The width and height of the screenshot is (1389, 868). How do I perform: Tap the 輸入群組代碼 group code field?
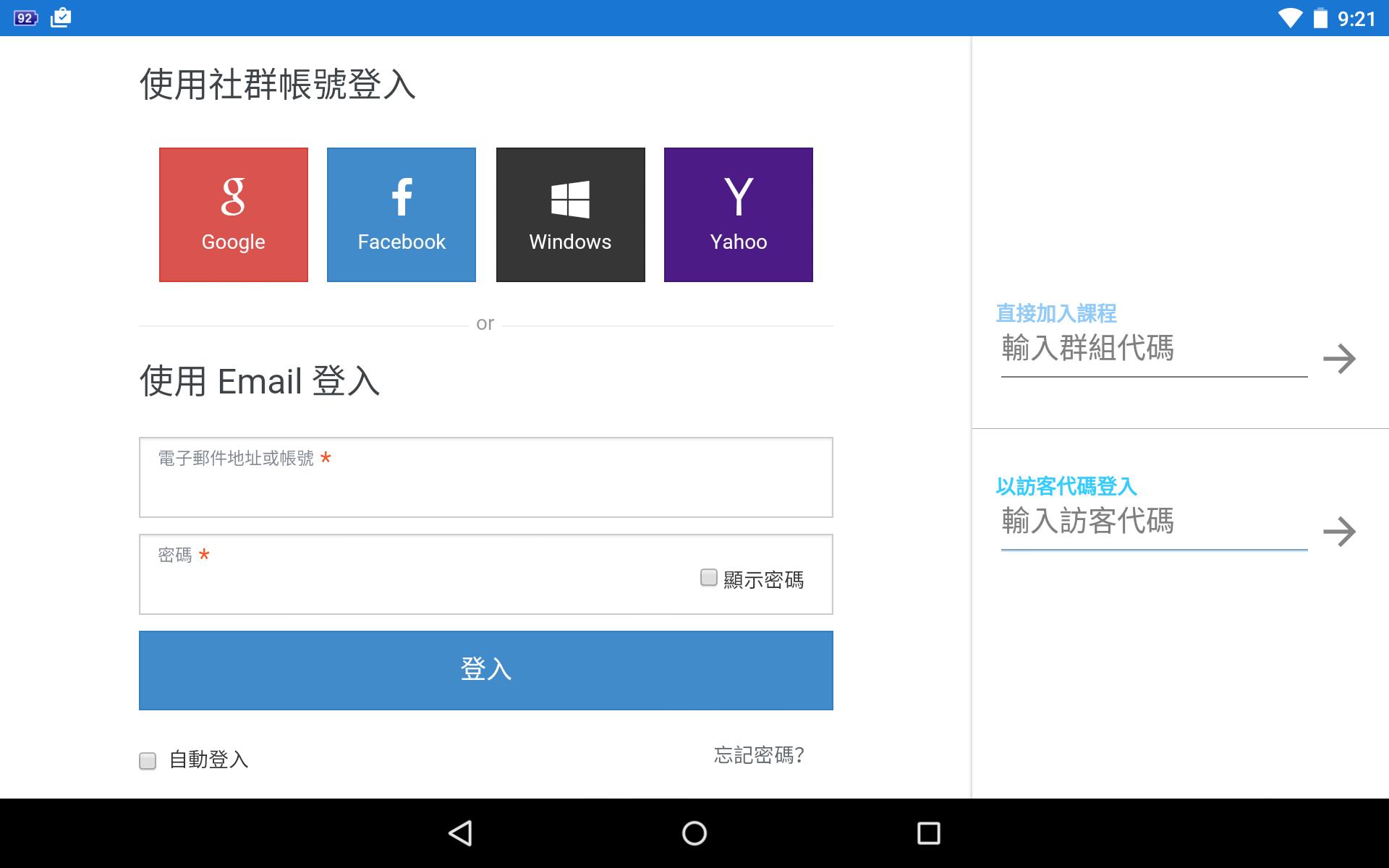click(x=1153, y=350)
